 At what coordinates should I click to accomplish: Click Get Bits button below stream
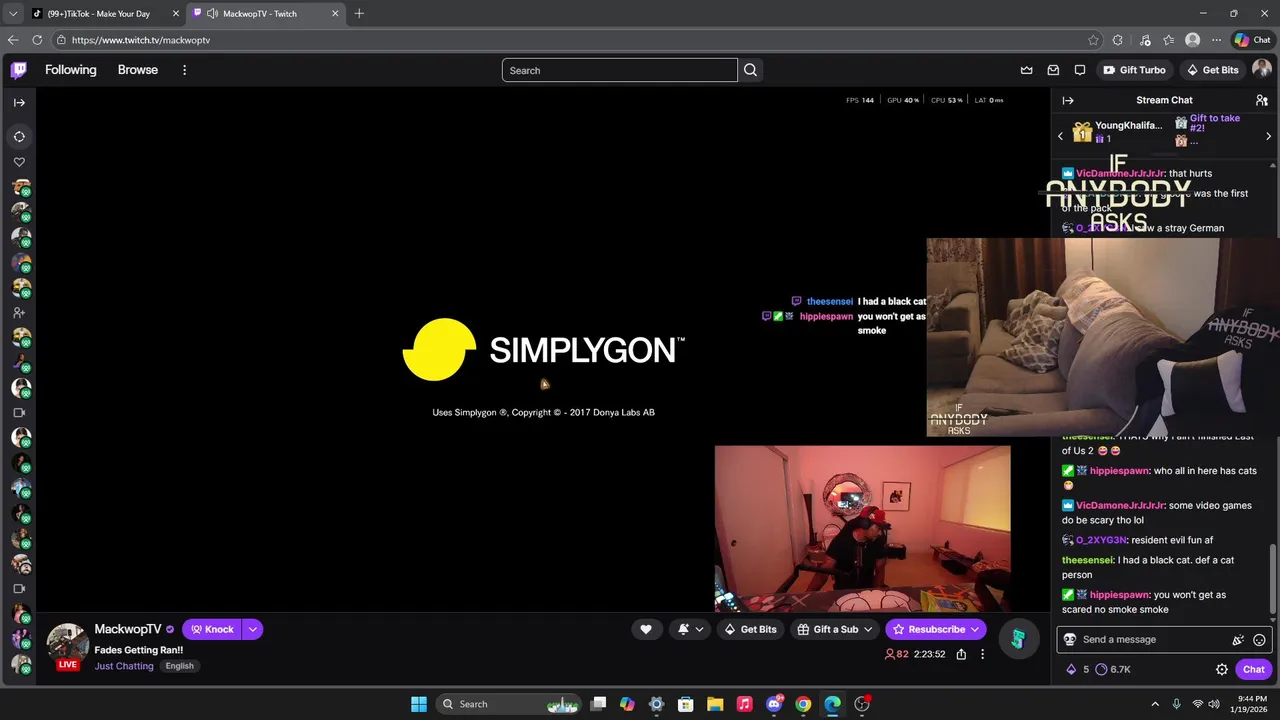tap(750, 629)
